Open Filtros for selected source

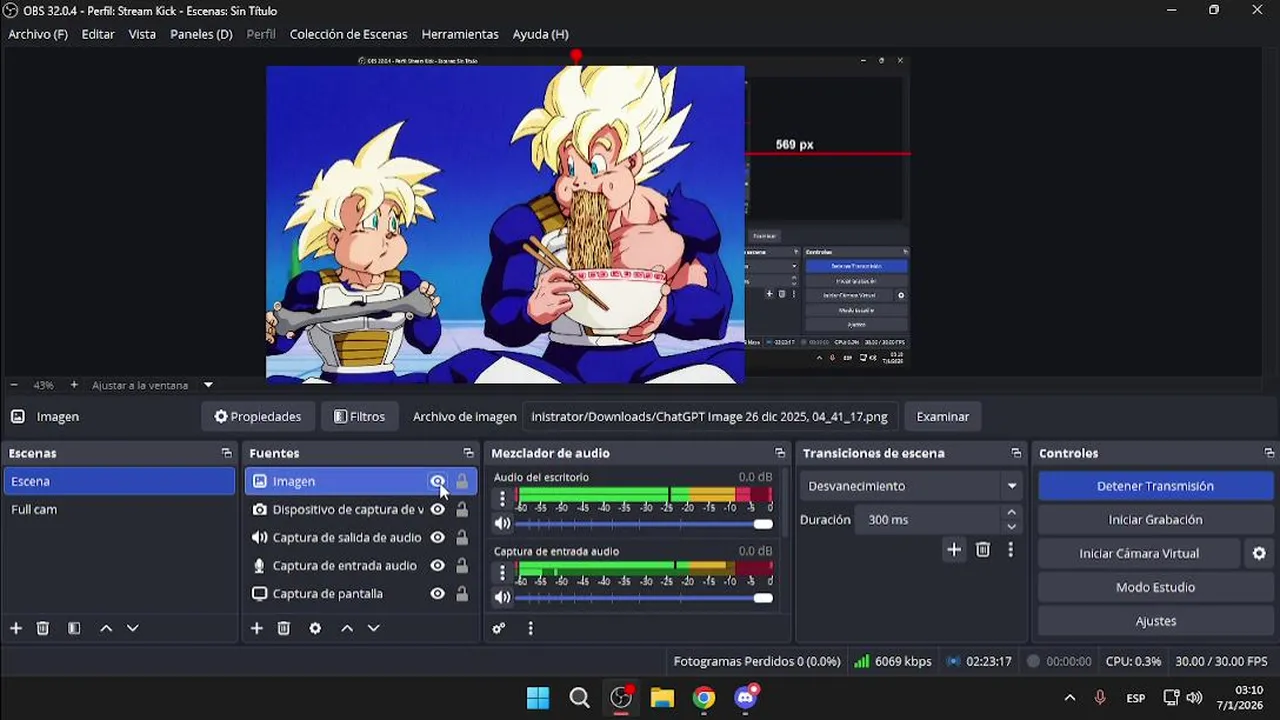click(x=359, y=416)
